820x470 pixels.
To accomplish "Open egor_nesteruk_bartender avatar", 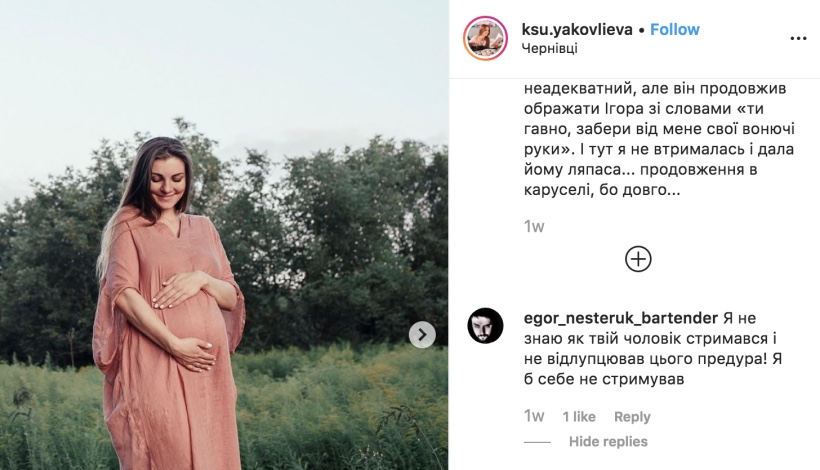I will coord(485,325).
